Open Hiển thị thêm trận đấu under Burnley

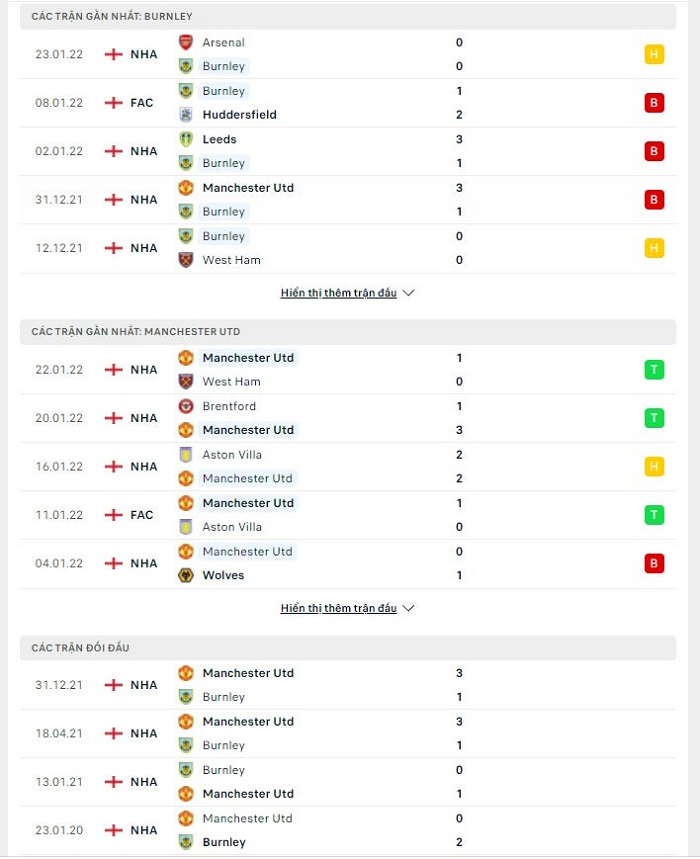338,293
